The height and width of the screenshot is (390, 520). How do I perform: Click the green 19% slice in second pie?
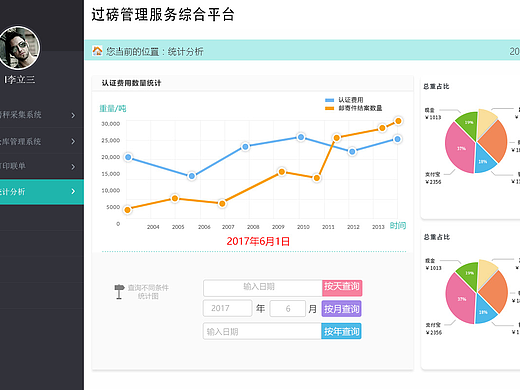[468, 275]
